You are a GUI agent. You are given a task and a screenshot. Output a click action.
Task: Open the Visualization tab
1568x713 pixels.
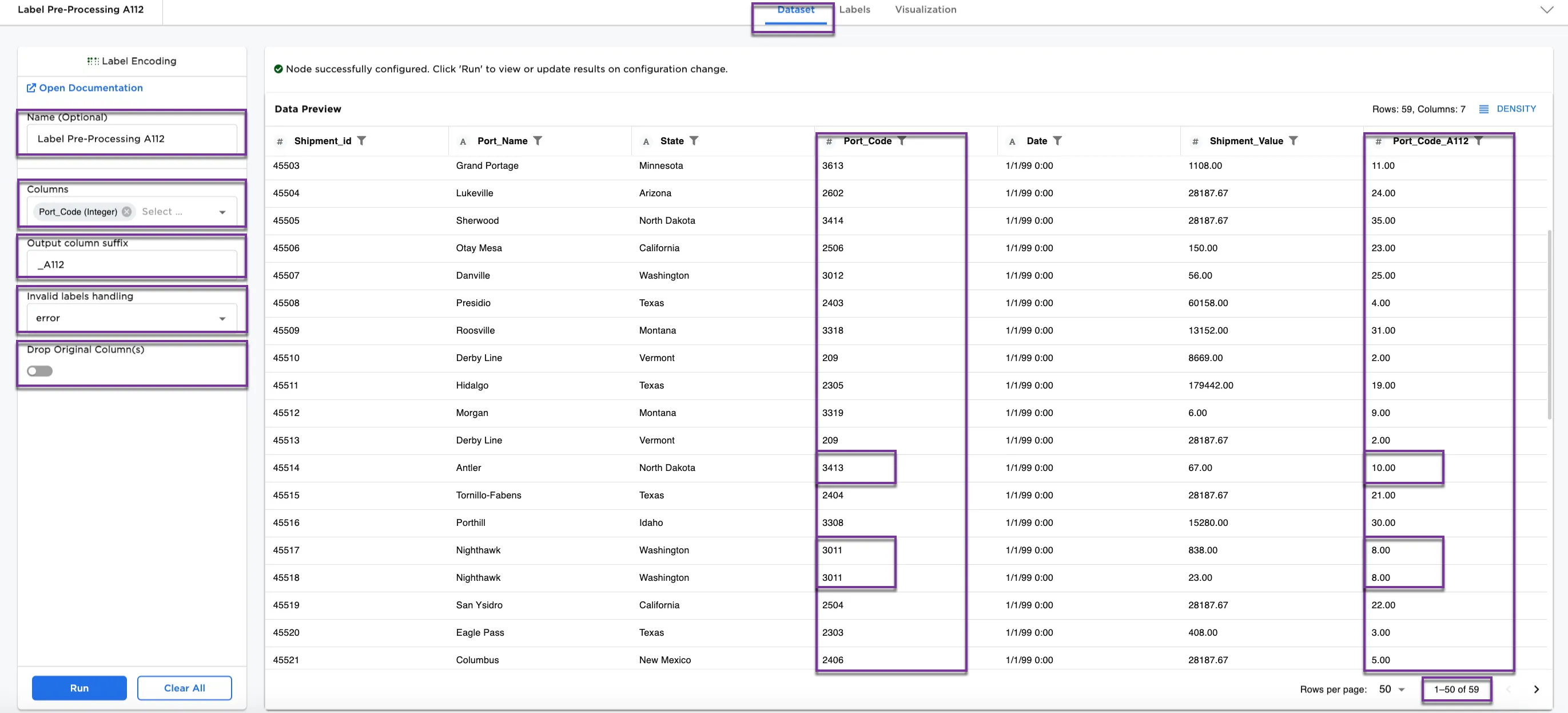pyautogui.click(x=925, y=10)
